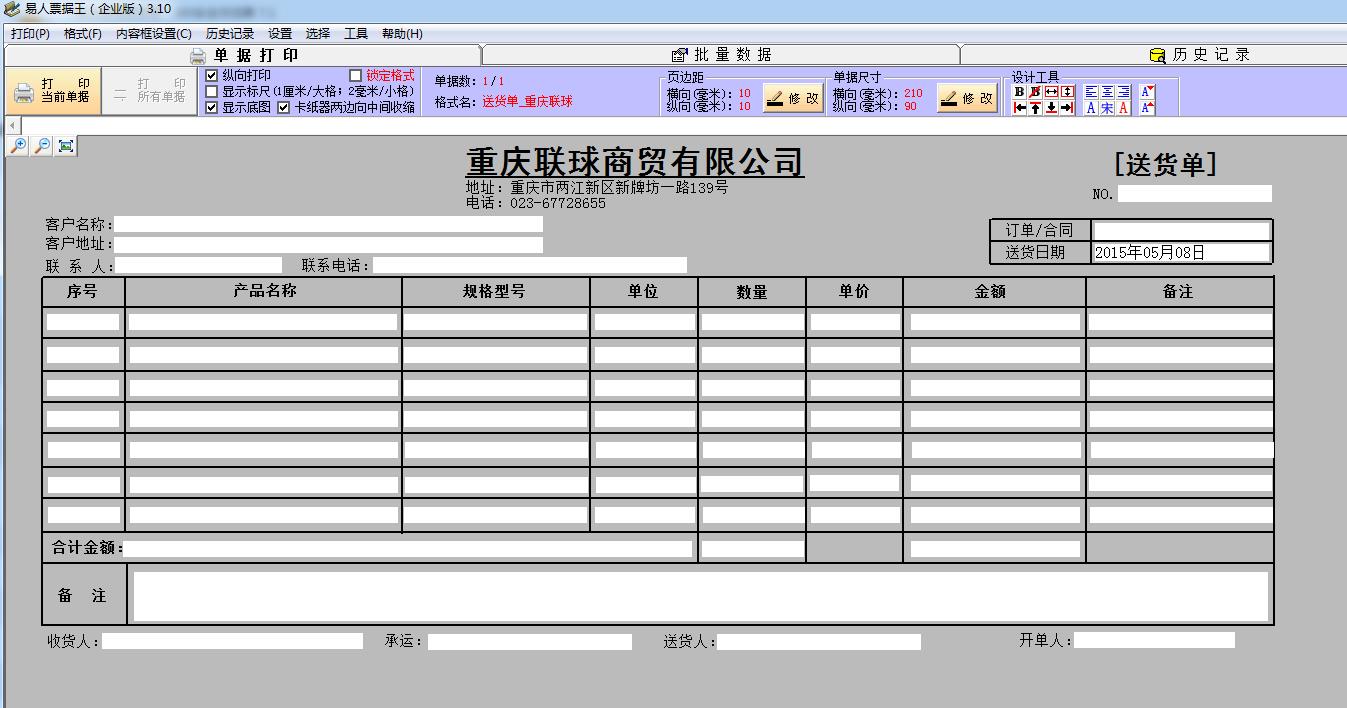The image size is (1347, 708).
Task: Click the 重庆联球商贸有限公司 title text
Action: tap(635, 161)
